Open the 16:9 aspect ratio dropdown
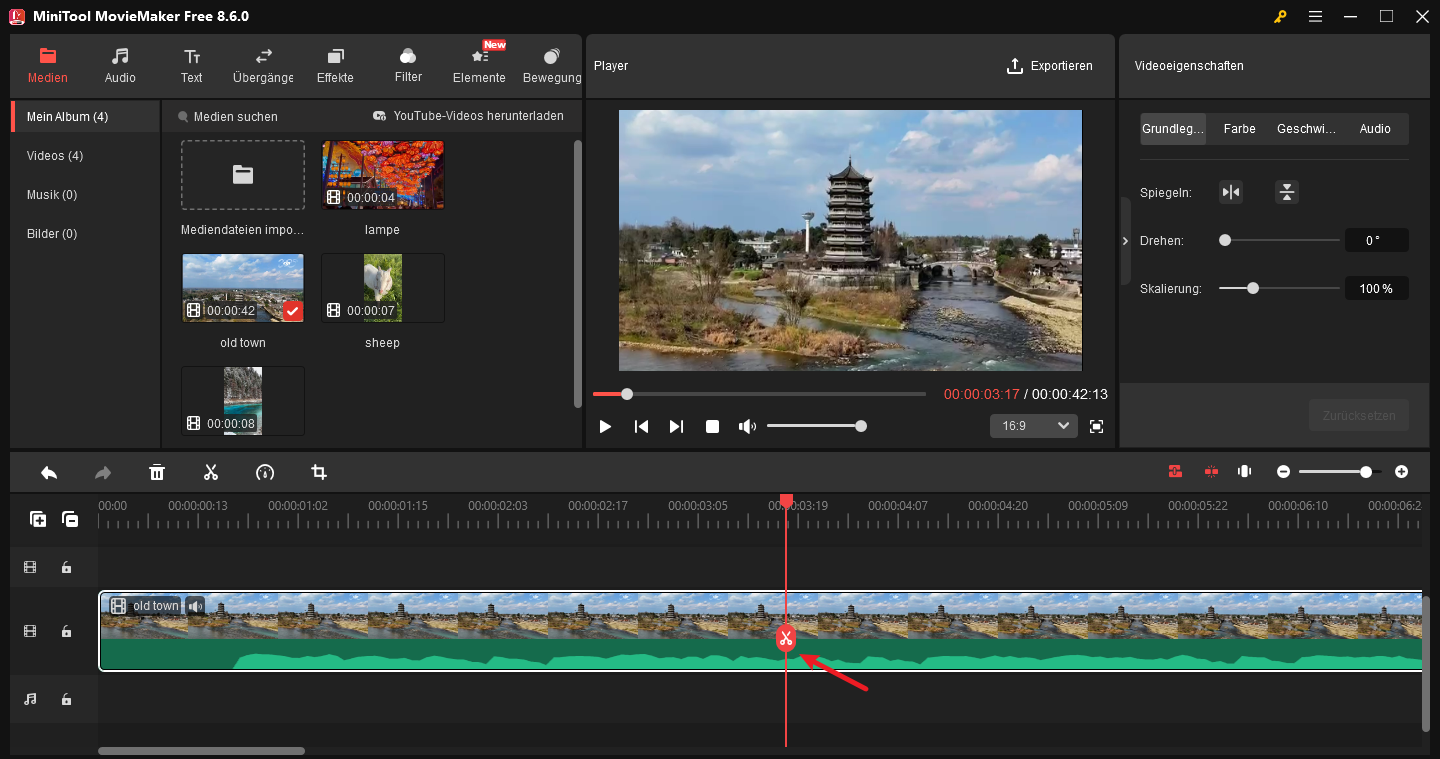This screenshot has height=759, width=1440. (x=1033, y=425)
